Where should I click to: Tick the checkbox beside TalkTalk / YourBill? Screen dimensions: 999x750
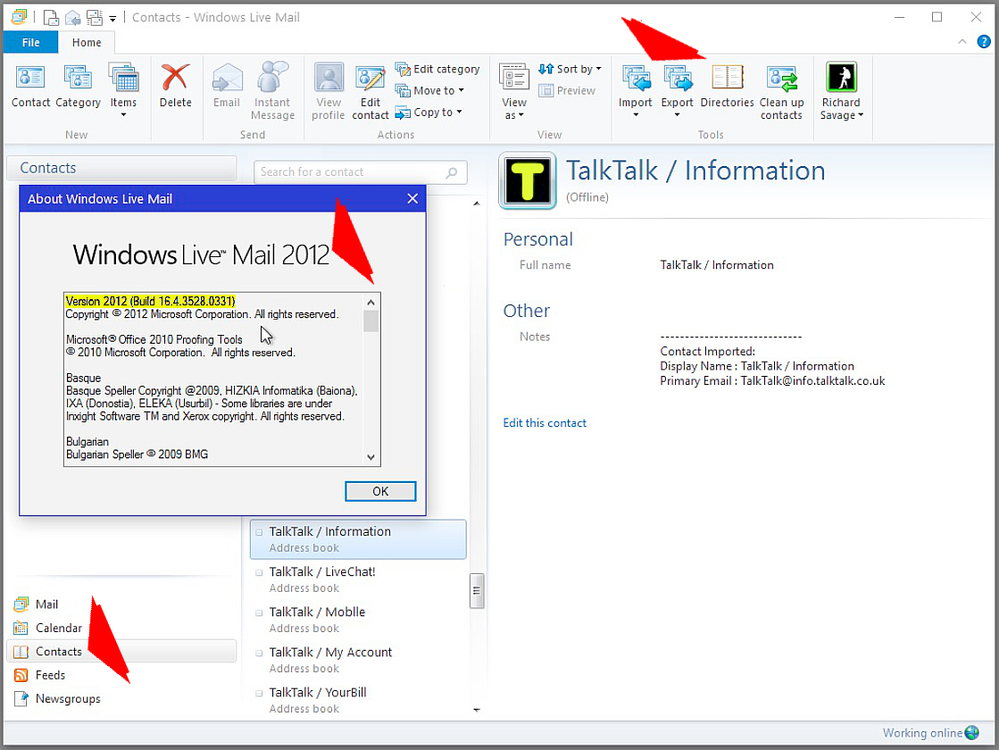259,693
